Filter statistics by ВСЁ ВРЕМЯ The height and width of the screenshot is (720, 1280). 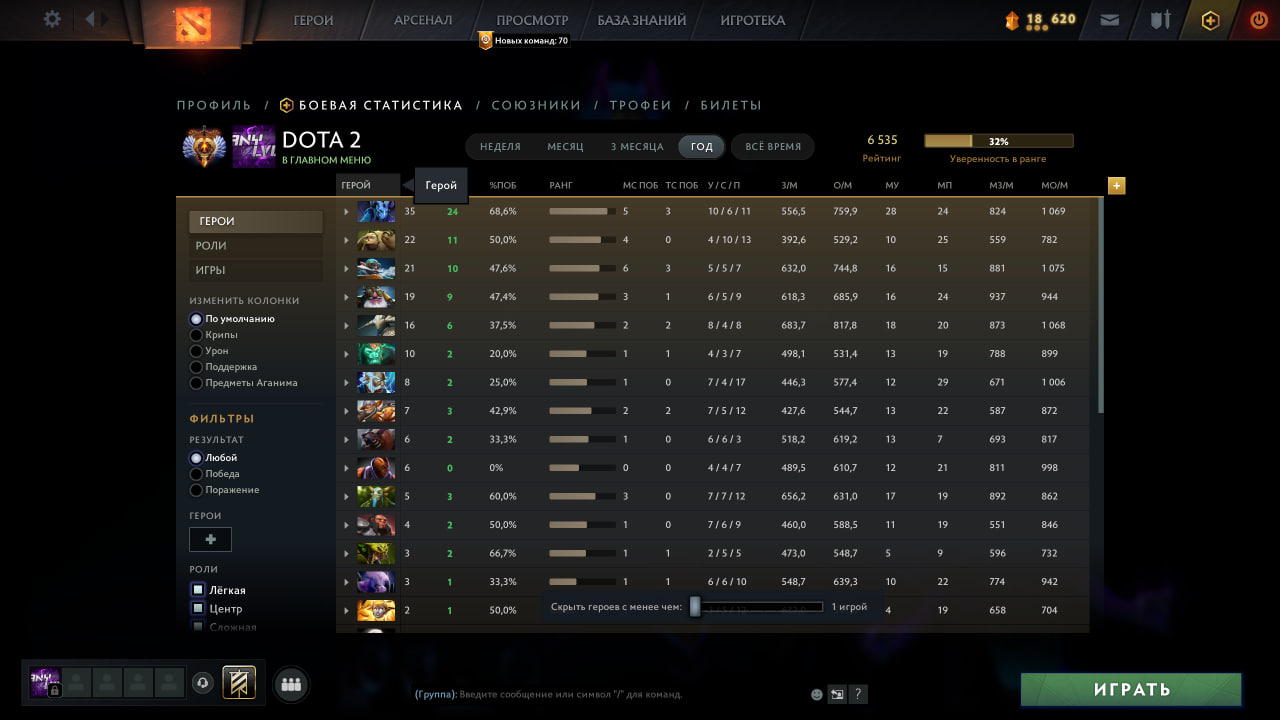click(773, 147)
